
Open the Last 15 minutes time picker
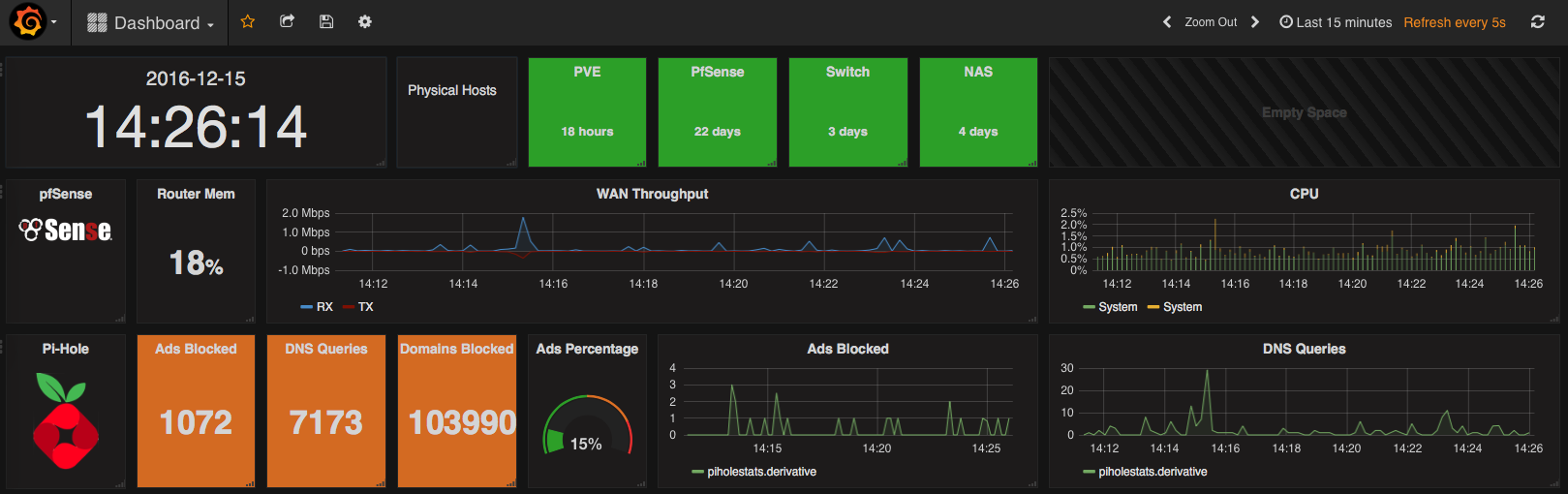[1336, 22]
